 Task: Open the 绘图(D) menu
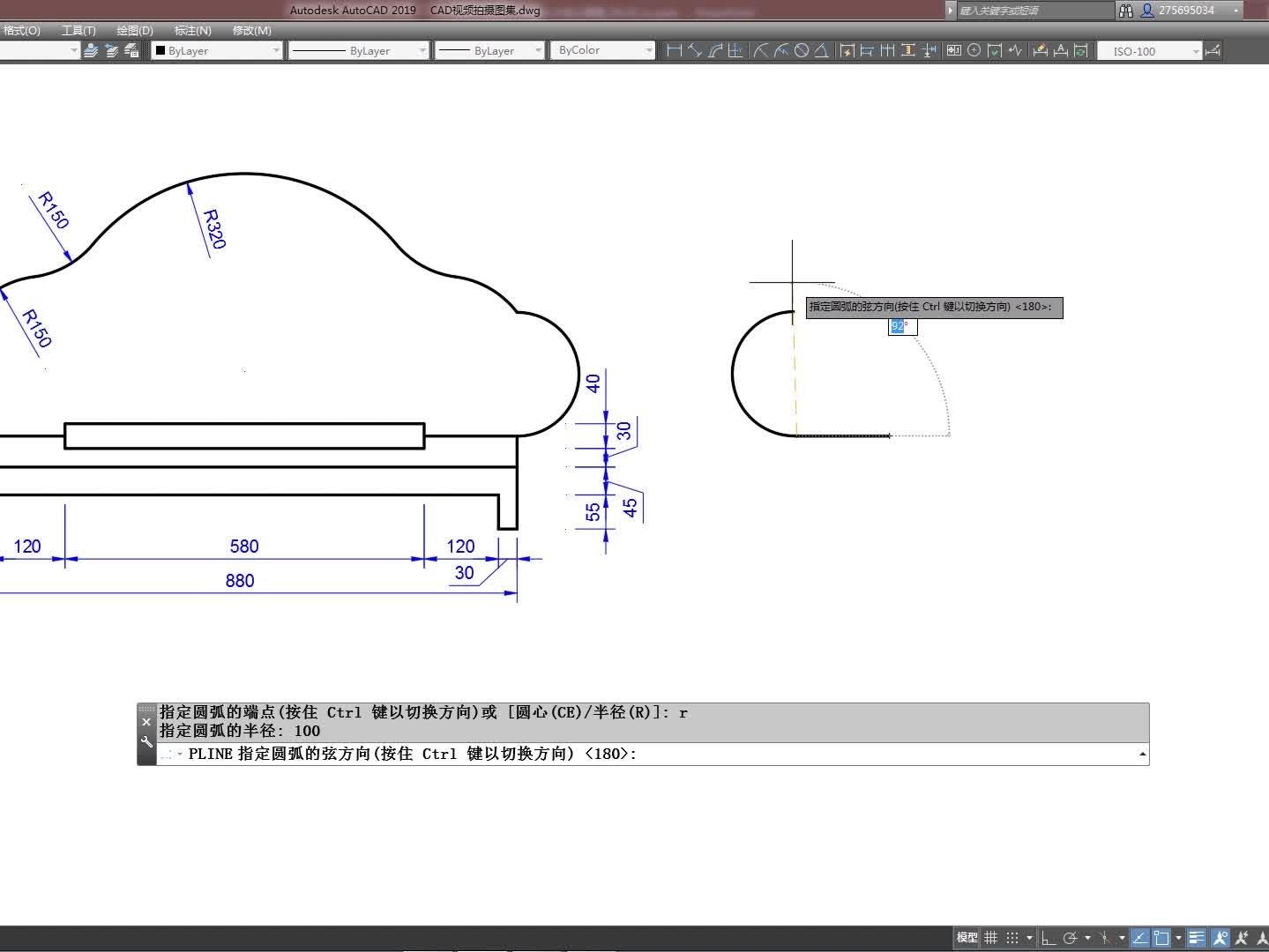click(x=135, y=30)
